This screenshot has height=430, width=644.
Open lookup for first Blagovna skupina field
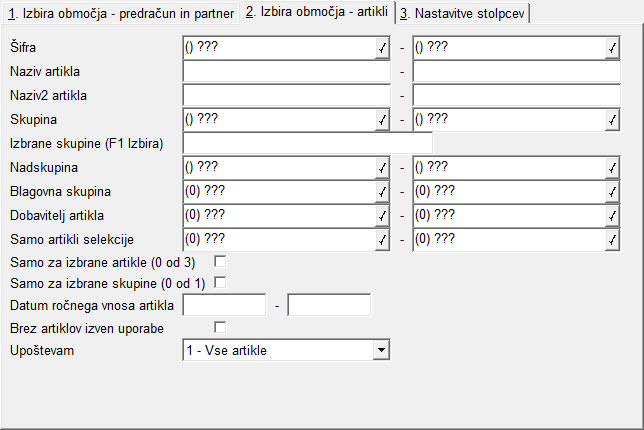pyautogui.click(x=382, y=192)
